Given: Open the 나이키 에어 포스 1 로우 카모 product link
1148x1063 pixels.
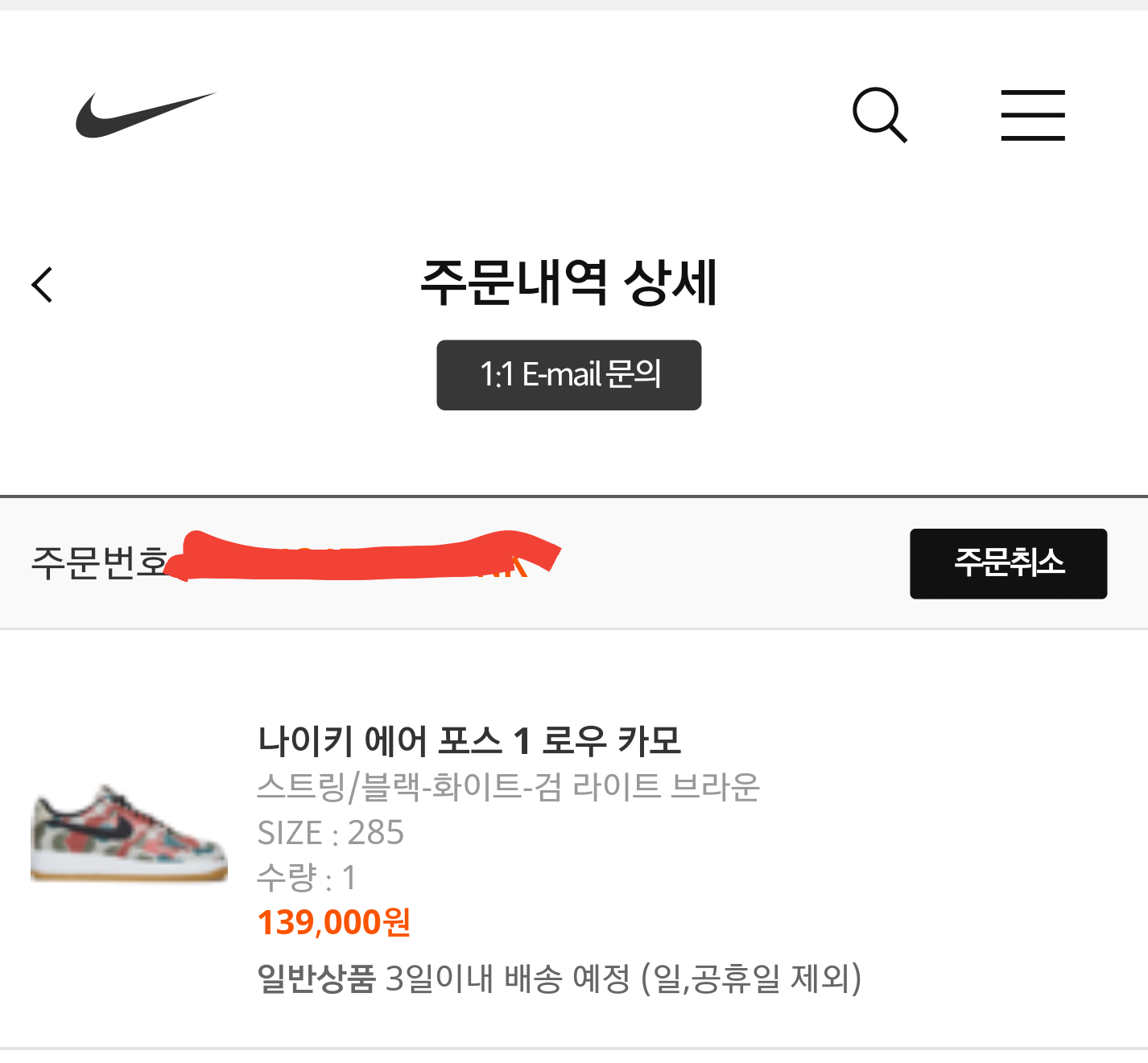Looking at the screenshot, I should [x=469, y=740].
